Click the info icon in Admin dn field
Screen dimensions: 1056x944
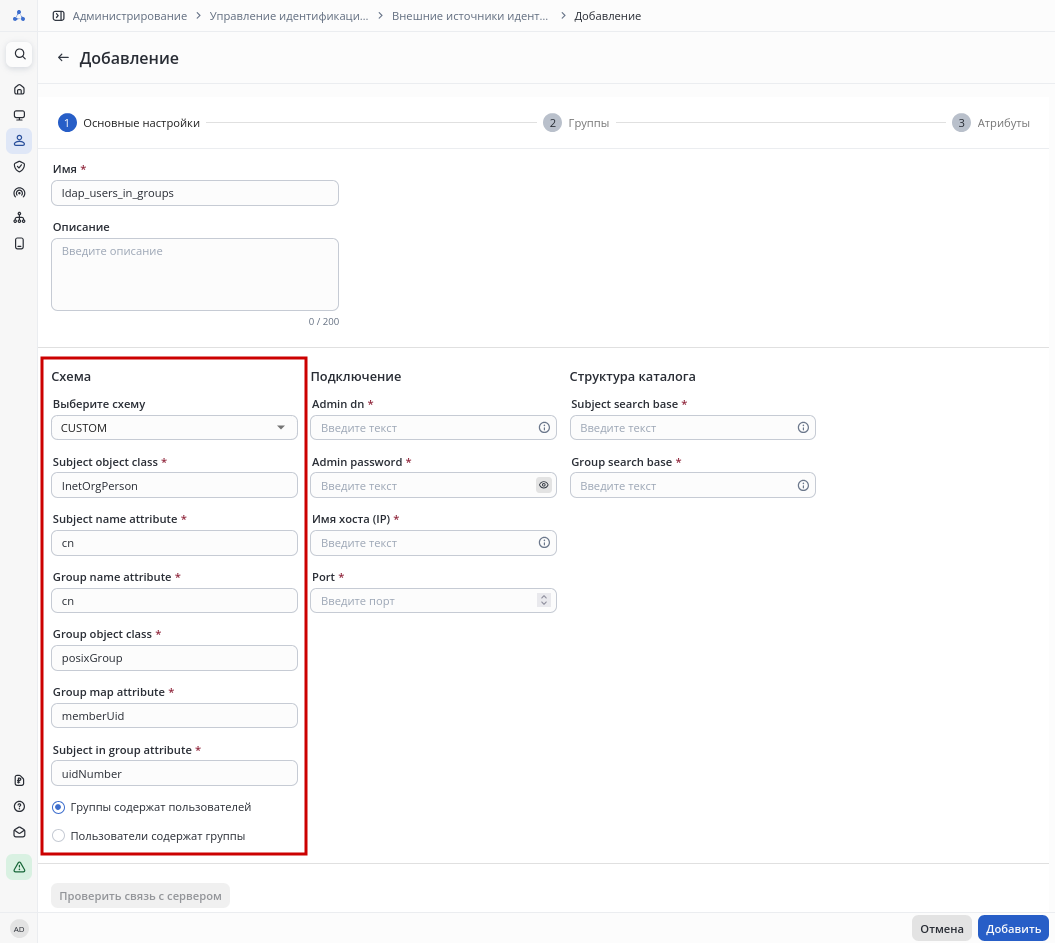(x=544, y=427)
